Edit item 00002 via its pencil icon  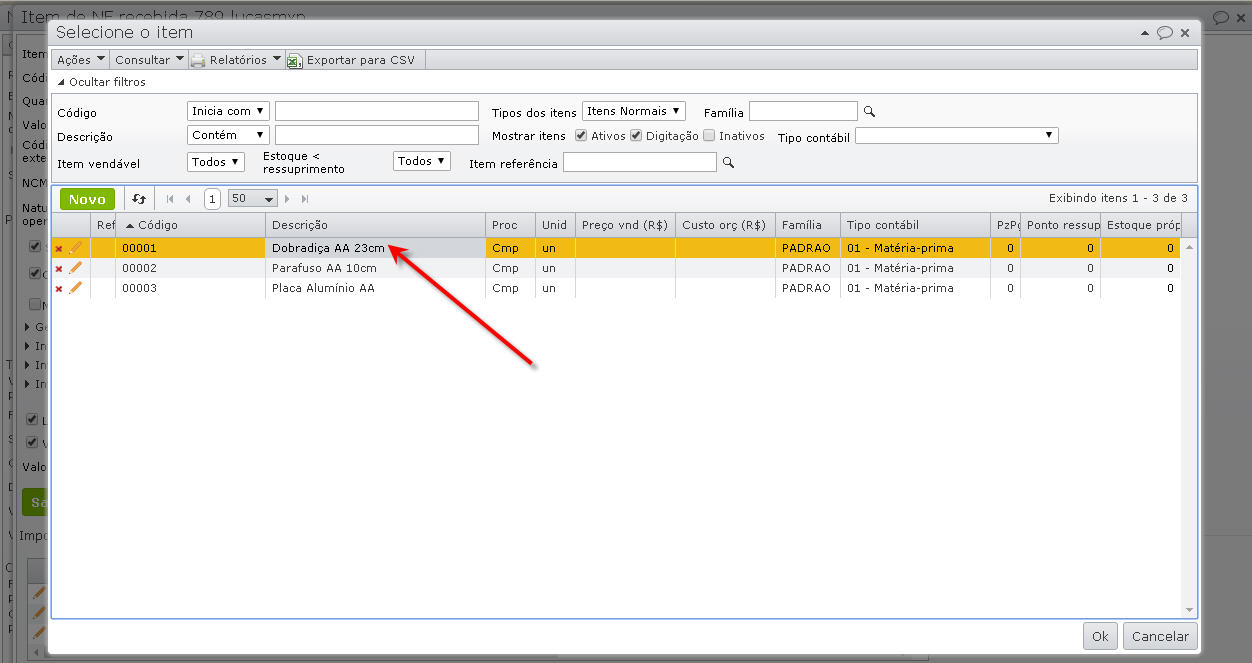(x=75, y=268)
